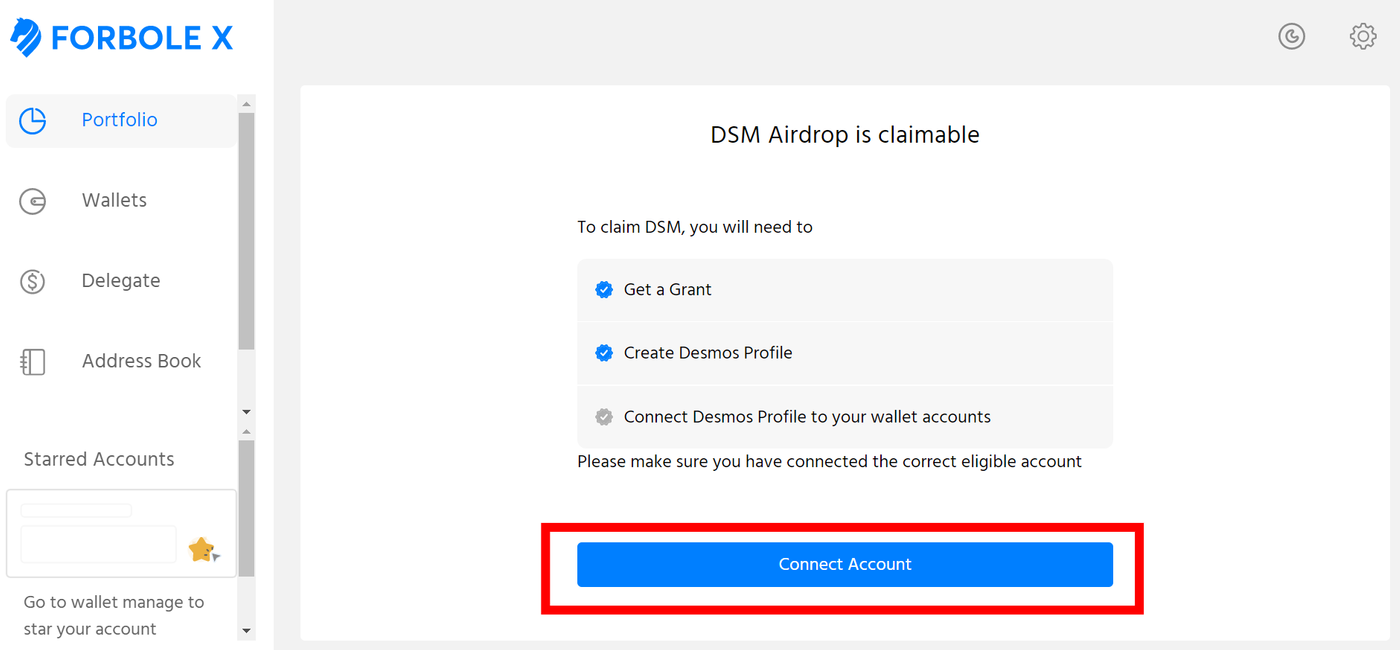The height and width of the screenshot is (650, 1400).
Task: Click the FORBOLE X brand text
Action: (x=142, y=38)
